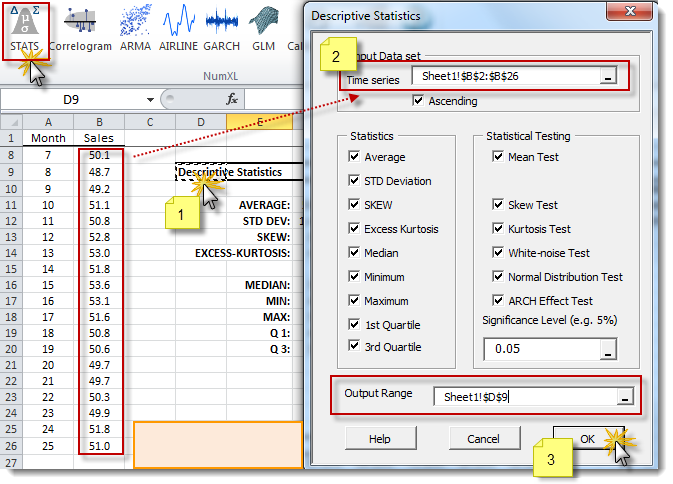Click the Significance Level range selector button
The height and width of the screenshot is (484, 673).
pos(608,349)
